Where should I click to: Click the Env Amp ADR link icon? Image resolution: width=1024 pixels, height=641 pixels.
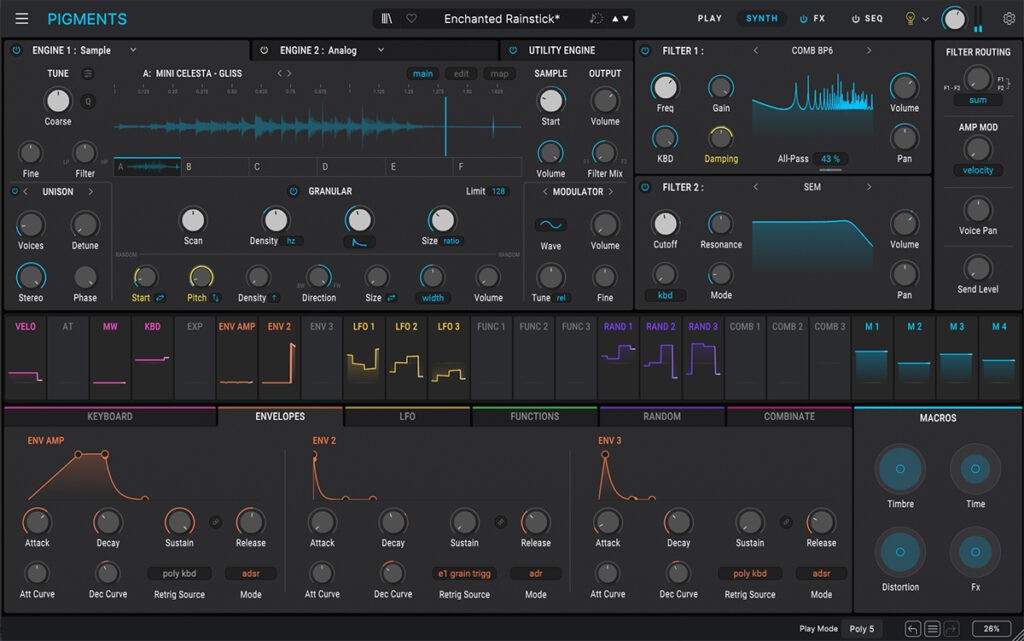point(215,522)
